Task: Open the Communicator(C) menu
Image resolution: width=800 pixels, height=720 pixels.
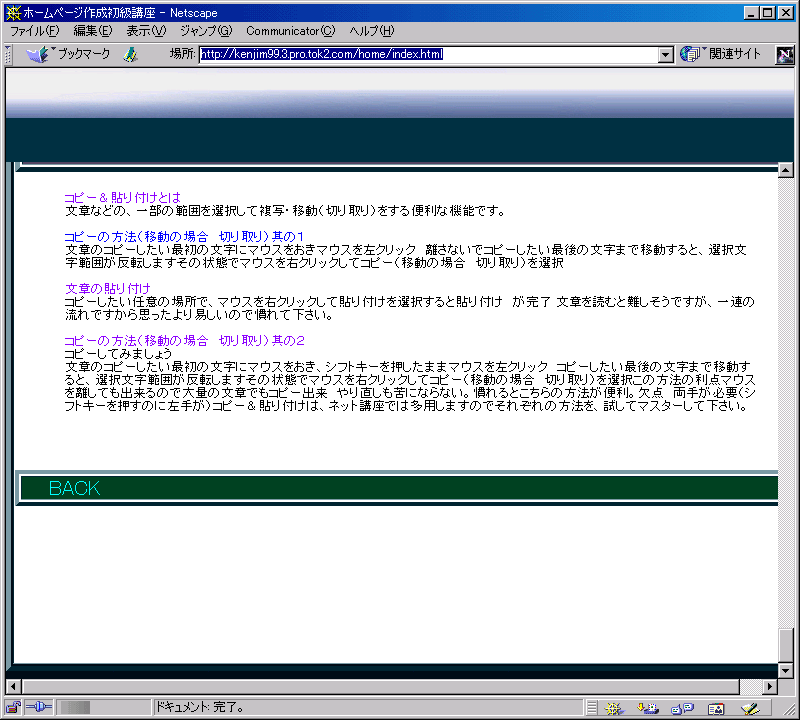Action: [x=291, y=31]
